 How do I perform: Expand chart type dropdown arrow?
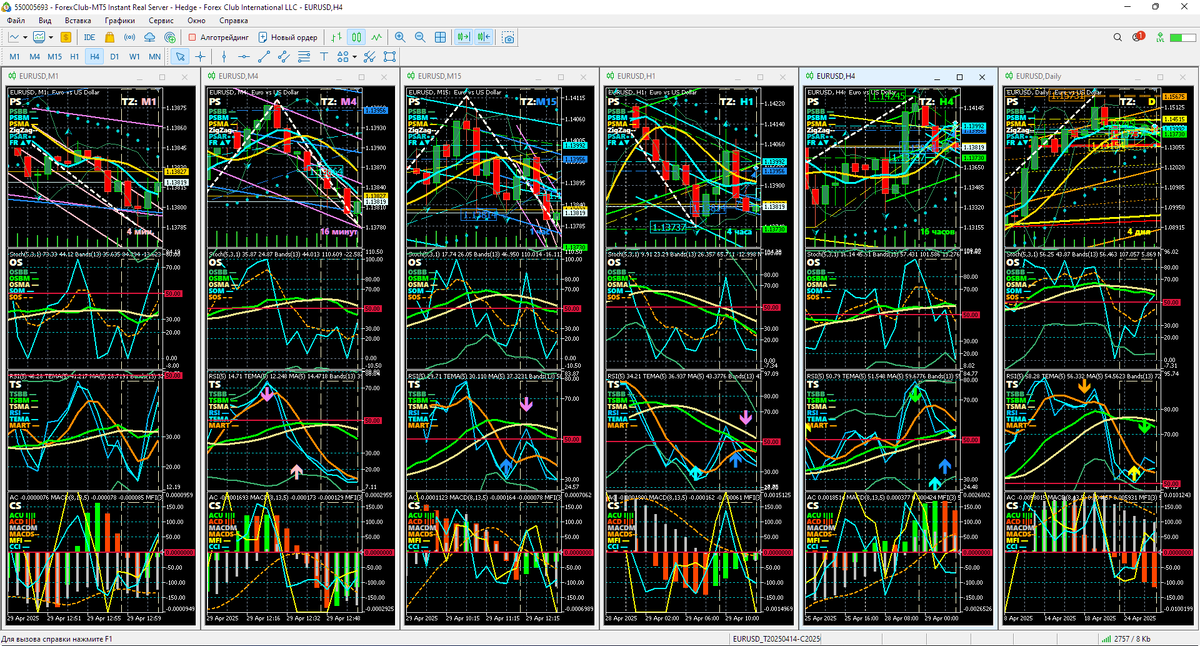click(25, 37)
